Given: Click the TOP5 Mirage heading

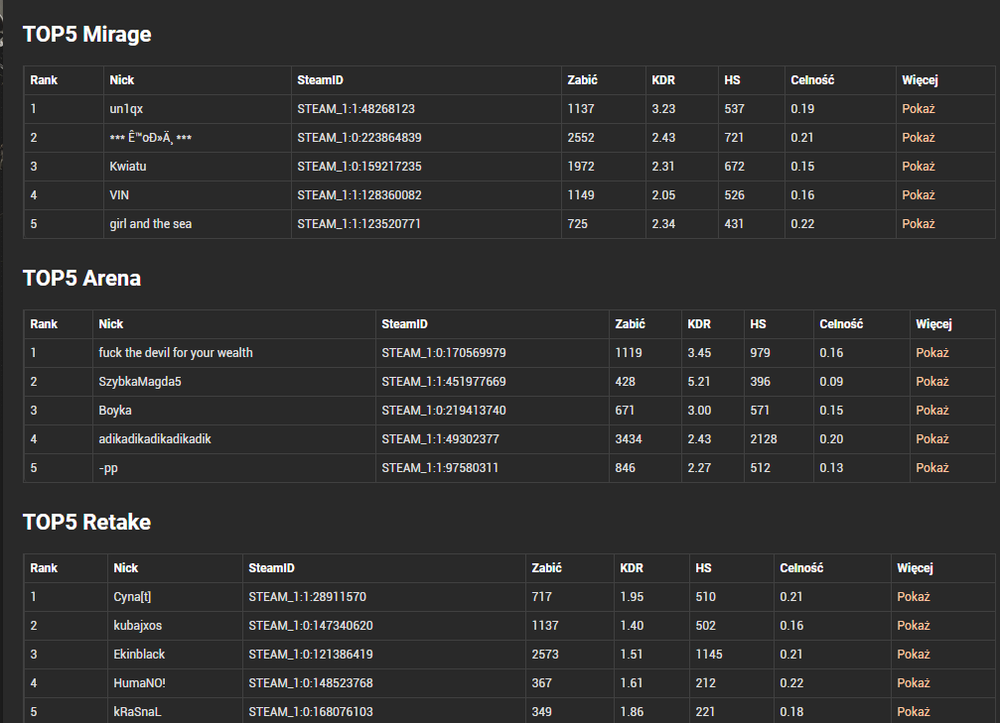Looking at the screenshot, I should click(x=87, y=34).
